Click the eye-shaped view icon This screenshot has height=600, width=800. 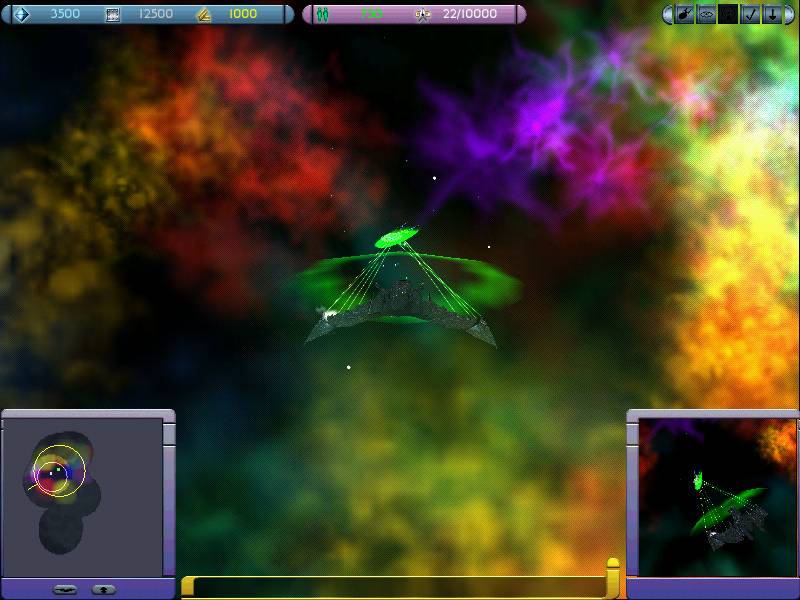pyautogui.click(x=706, y=14)
